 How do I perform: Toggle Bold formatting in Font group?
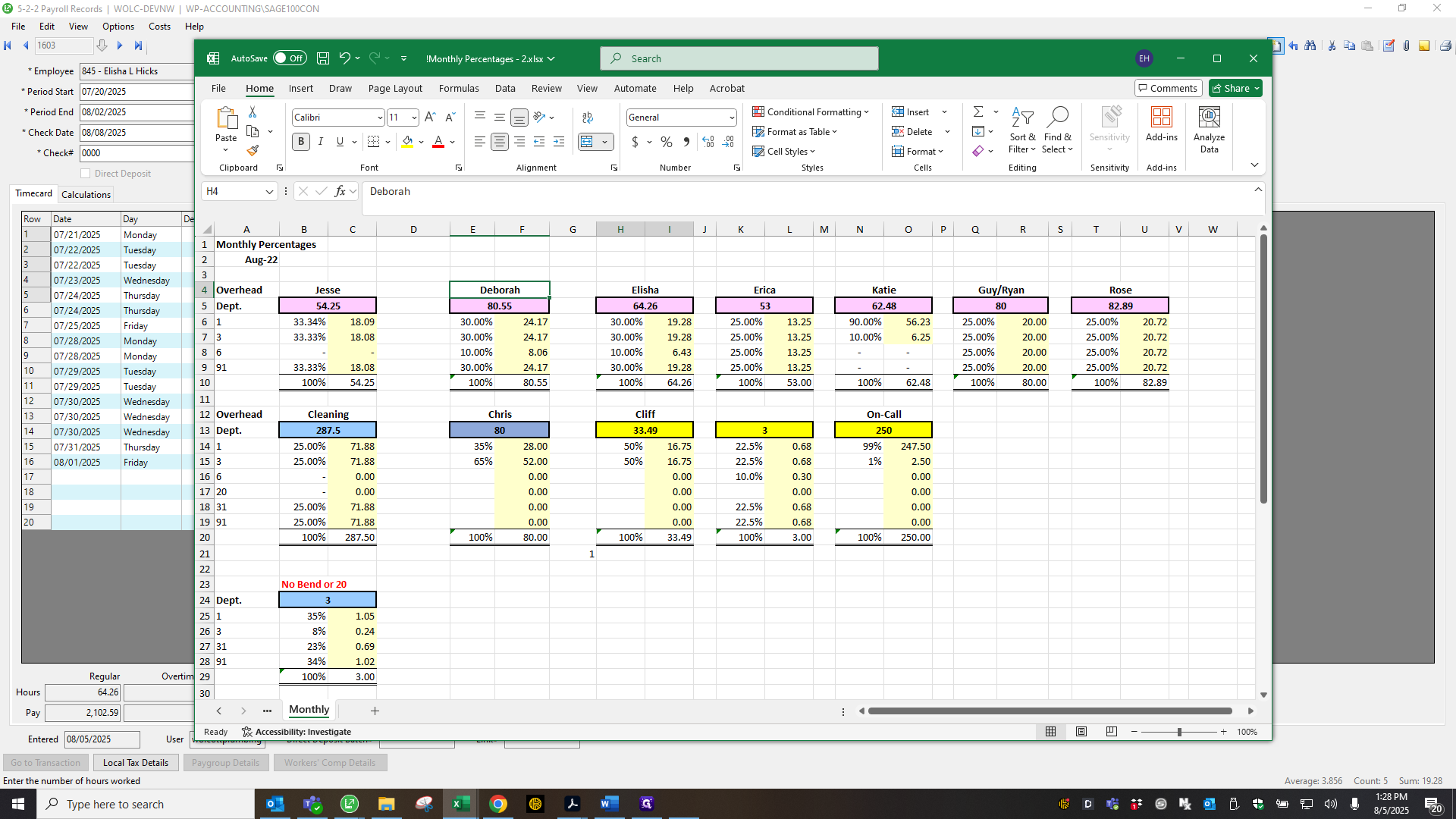click(301, 142)
